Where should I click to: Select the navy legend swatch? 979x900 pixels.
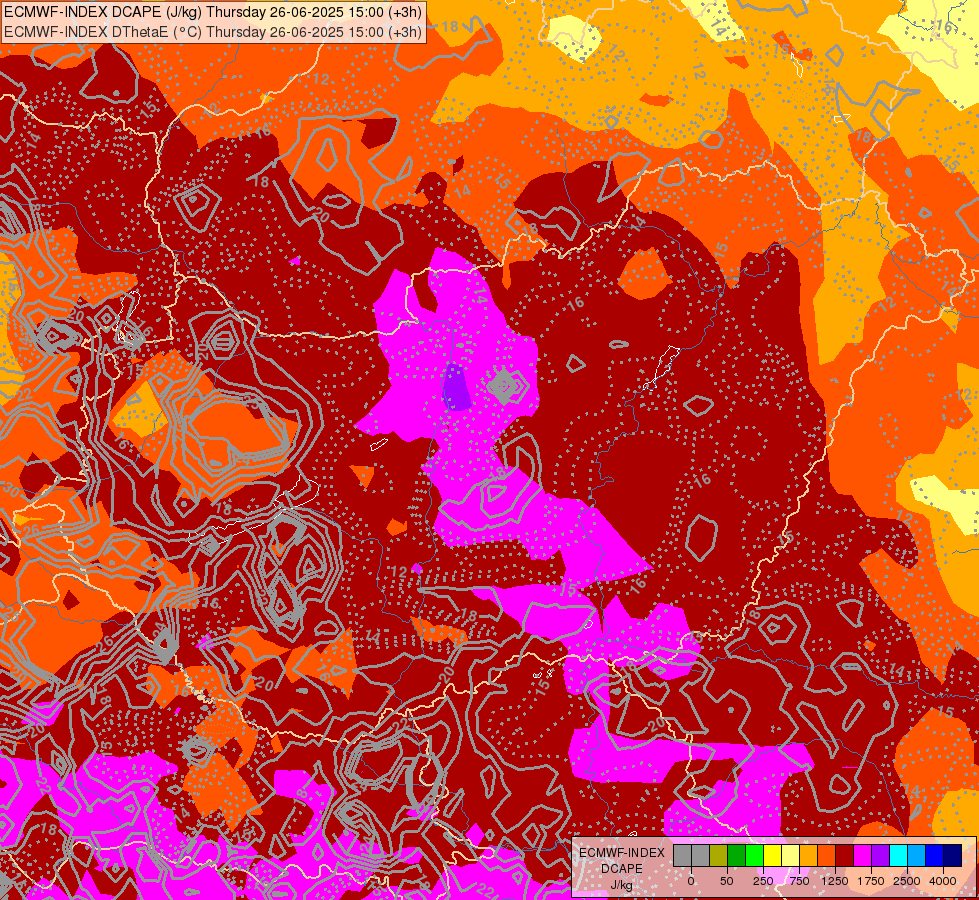953,855
